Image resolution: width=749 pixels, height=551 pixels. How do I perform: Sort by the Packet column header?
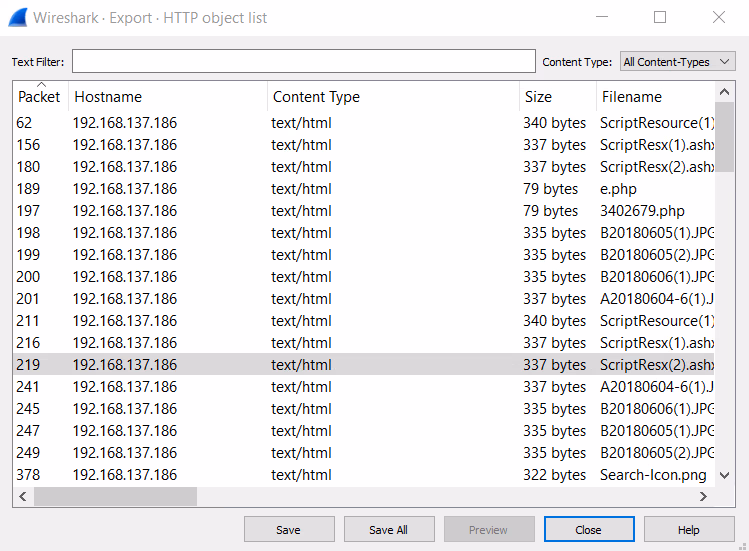click(x=41, y=97)
